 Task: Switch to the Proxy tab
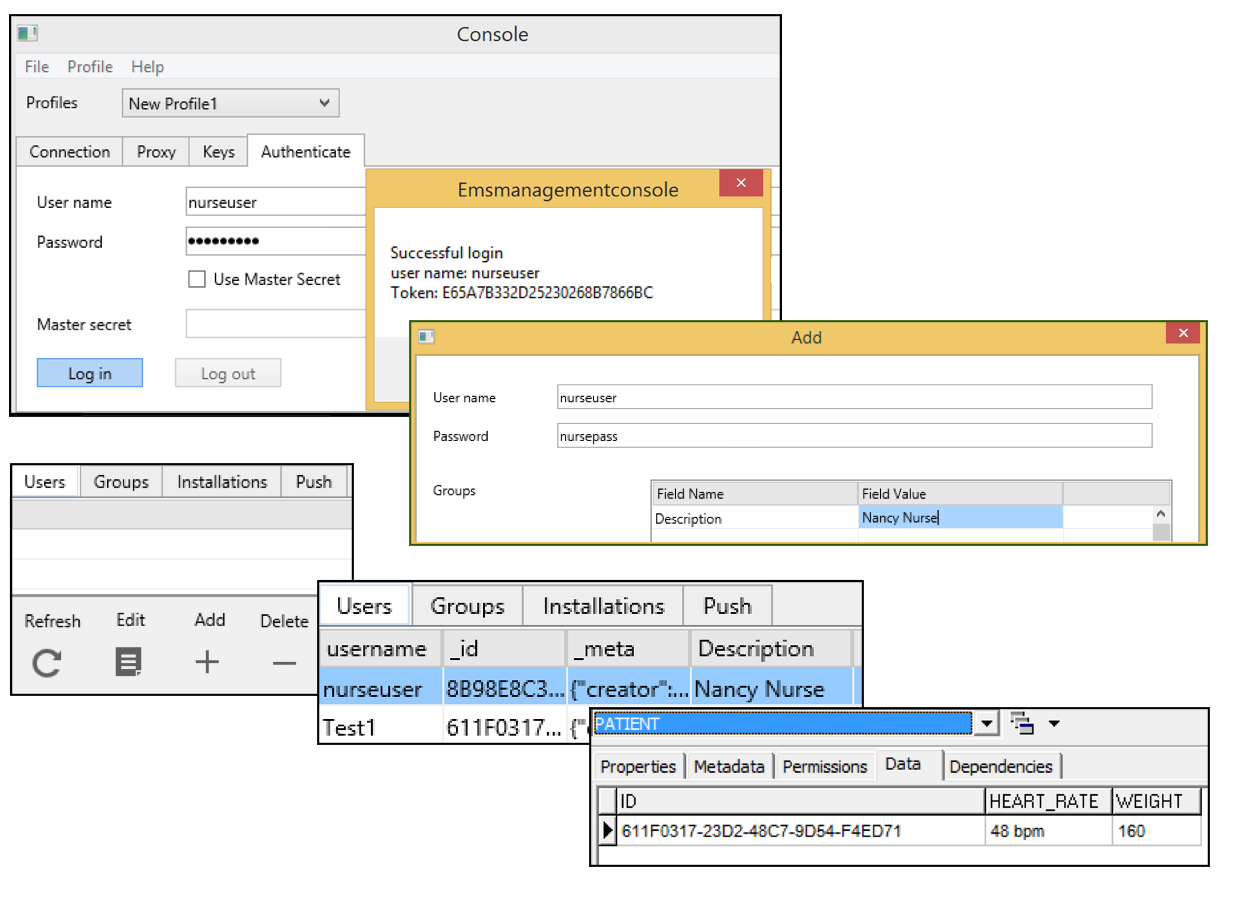coord(156,152)
